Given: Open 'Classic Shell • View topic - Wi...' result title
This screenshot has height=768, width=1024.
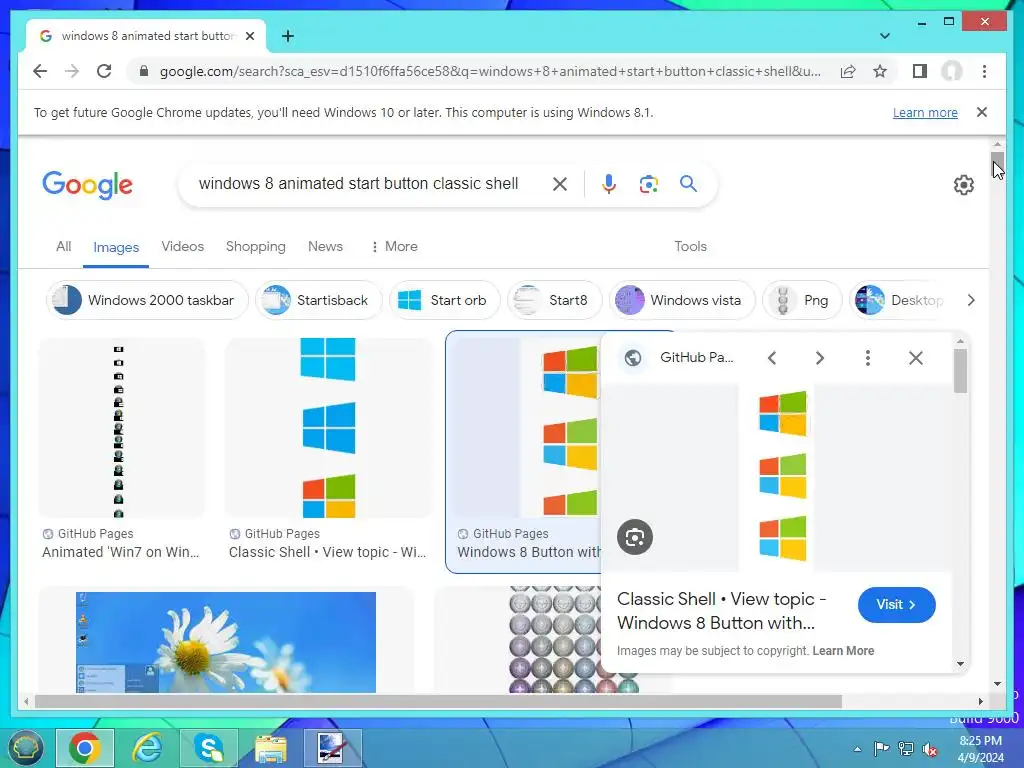Looking at the screenshot, I should [x=327, y=552].
